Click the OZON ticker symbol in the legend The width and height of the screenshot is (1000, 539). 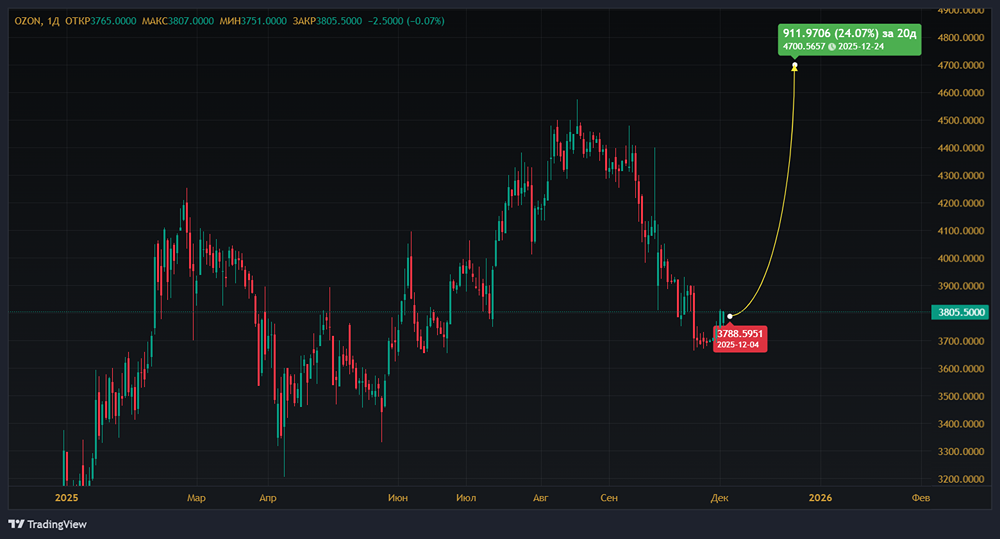coord(26,21)
